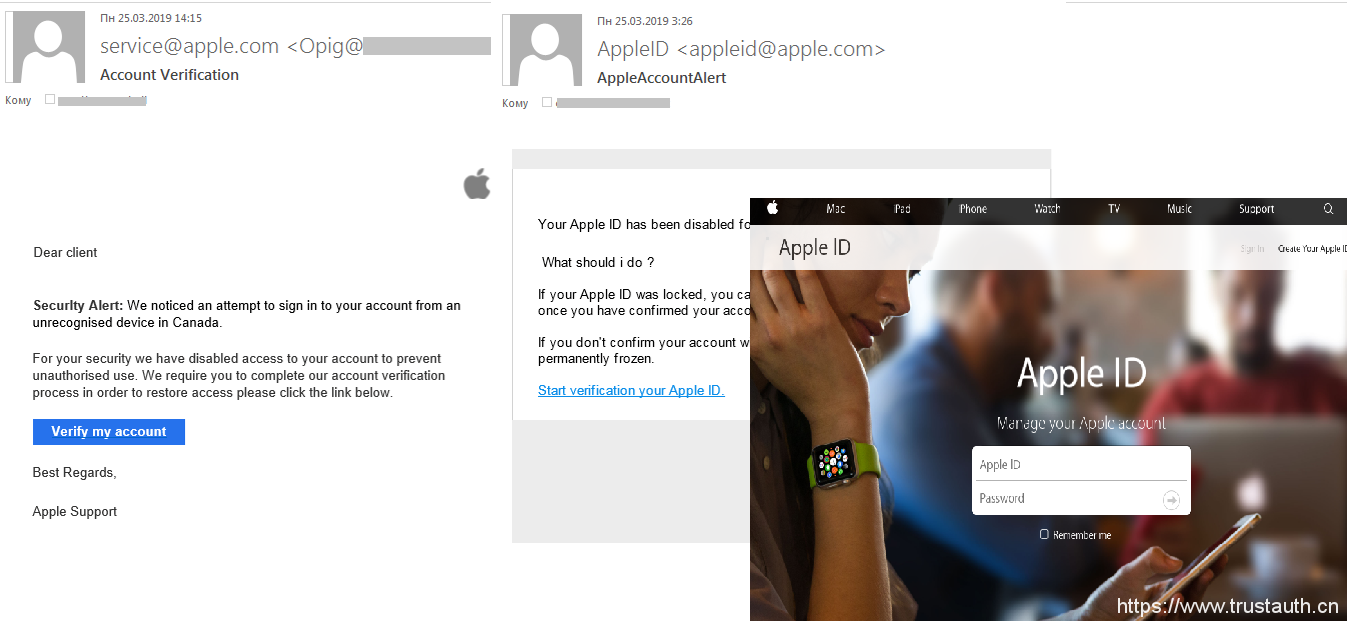
Task: Click the date Пн 25.03.2019 3:26
Action: click(x=645, y=21)
